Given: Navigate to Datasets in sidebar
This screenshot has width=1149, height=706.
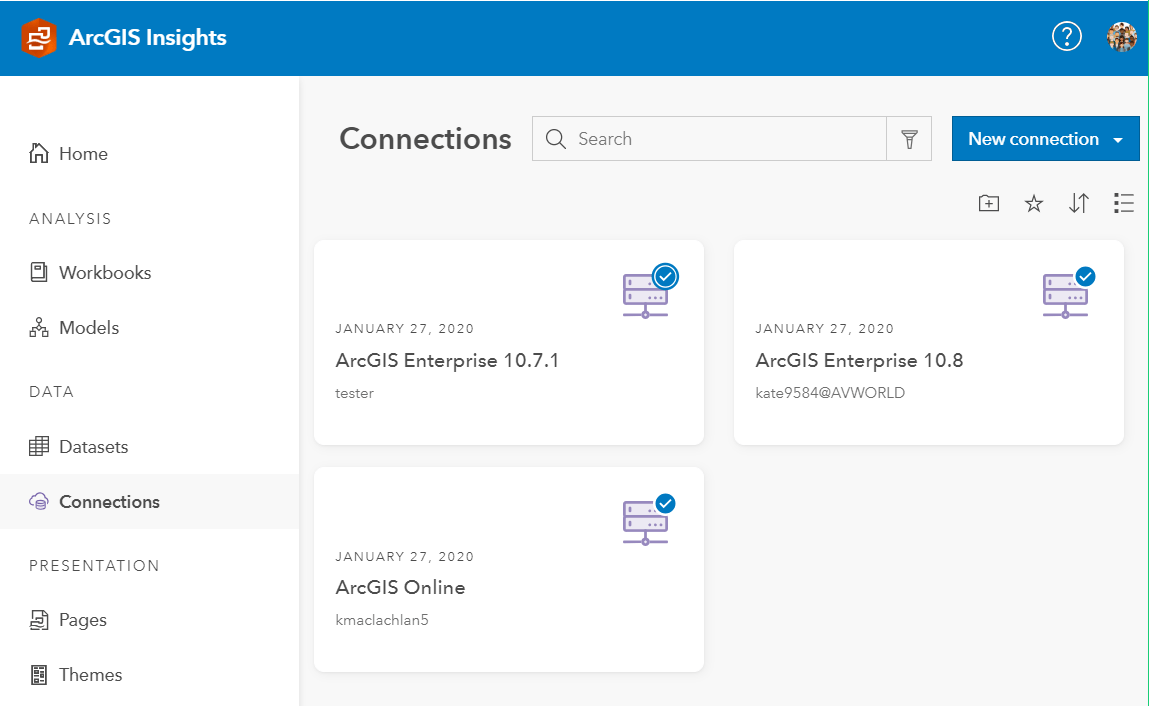Looking at the screenshot, I should click(x=93, y=447).
